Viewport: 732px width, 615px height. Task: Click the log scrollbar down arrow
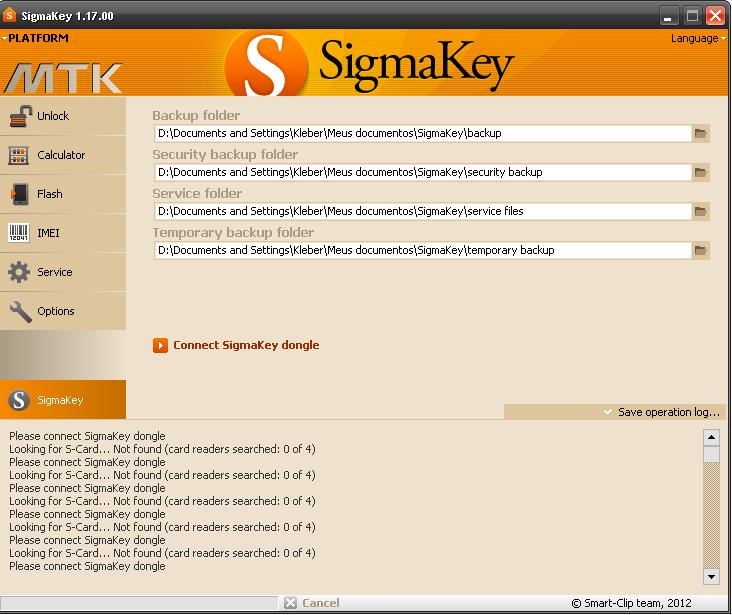pyautogui.click(x=711, y=577)
